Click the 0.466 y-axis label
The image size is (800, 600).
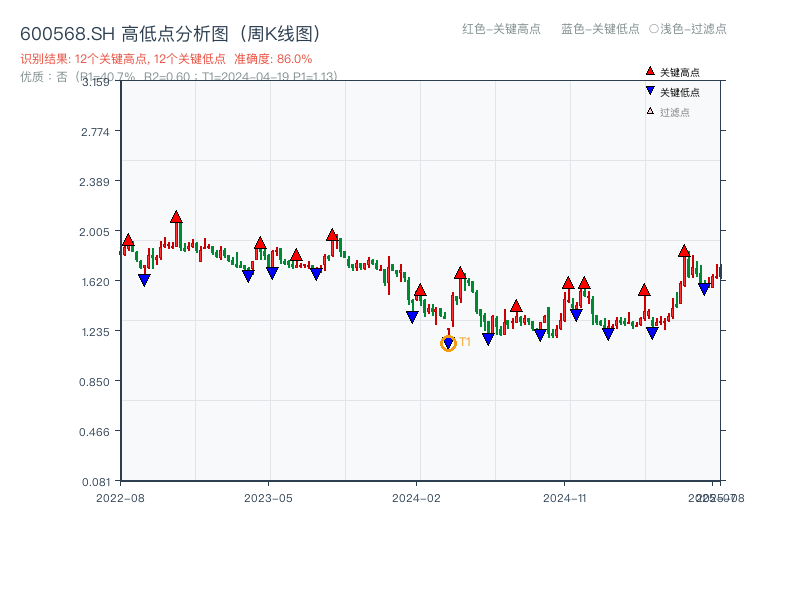(x=94, y=432)
